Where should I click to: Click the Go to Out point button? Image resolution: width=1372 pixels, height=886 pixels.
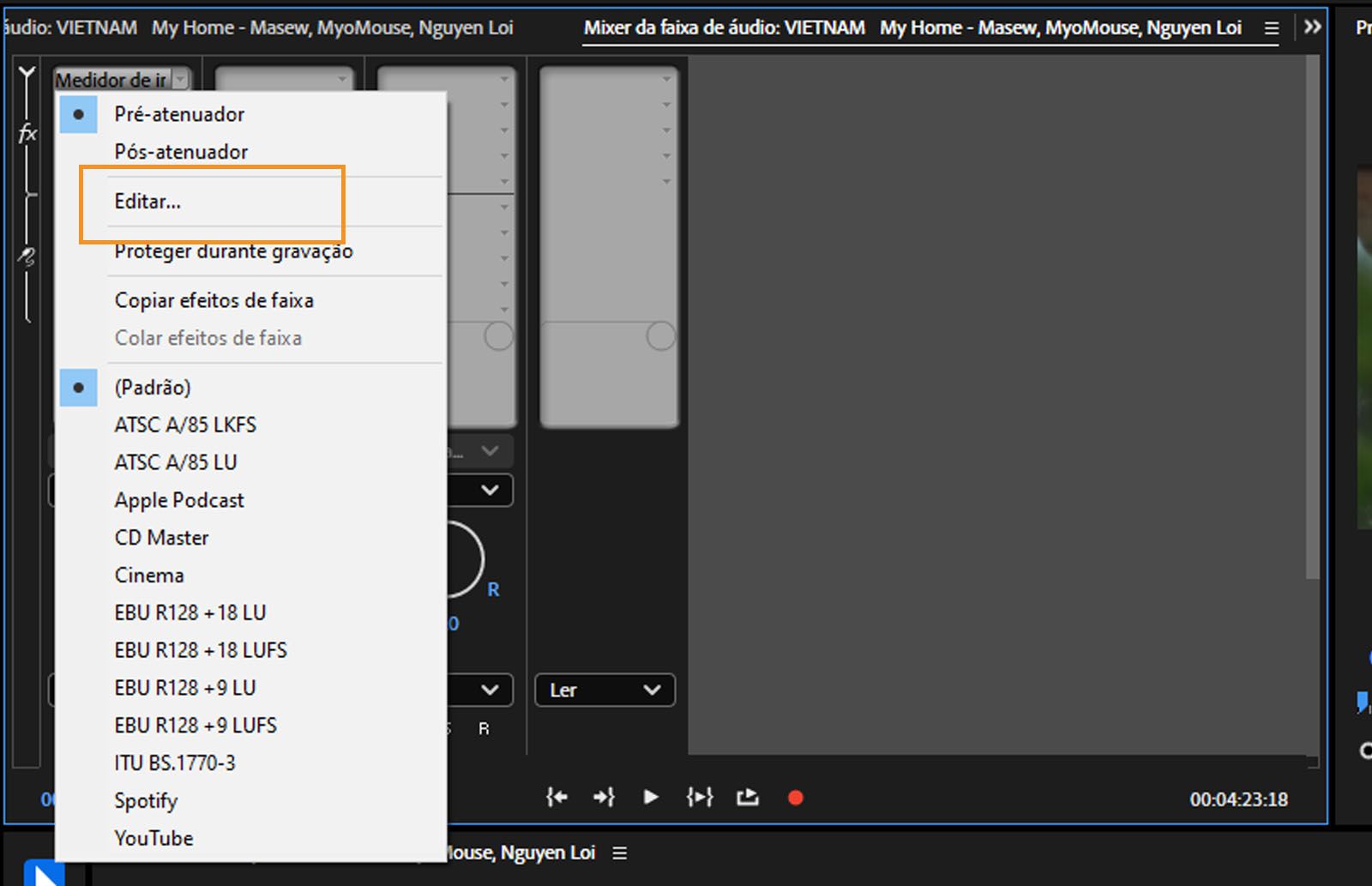click(605, 798)
